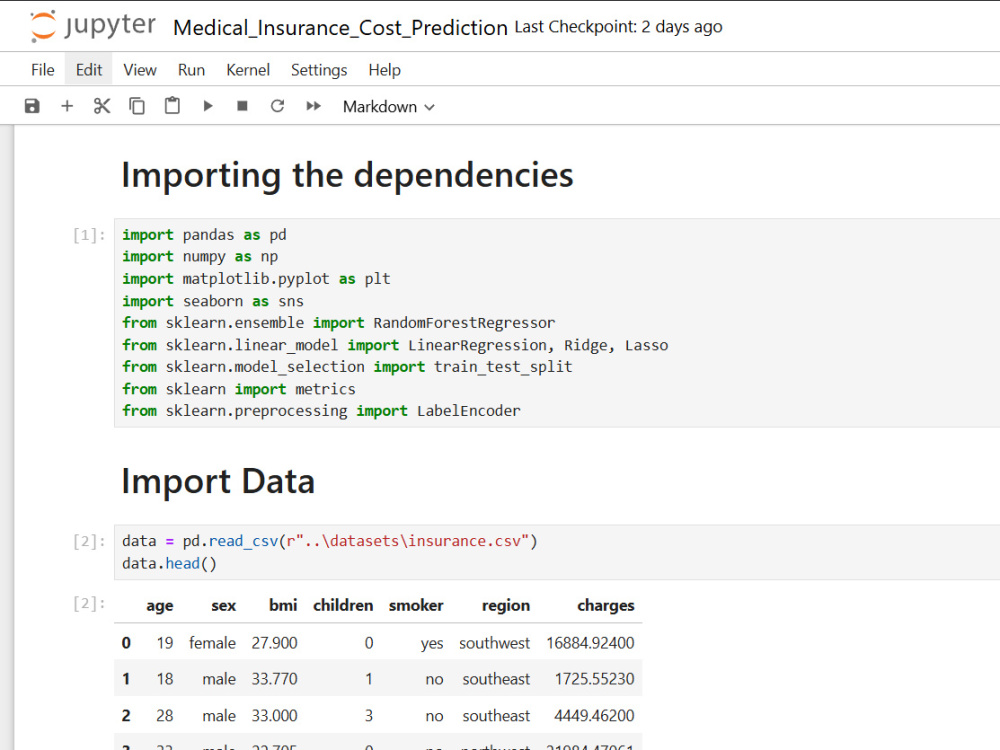Run the selected cell with play icon
Viewport: 1000px width, 750px height.
(207, 106)
